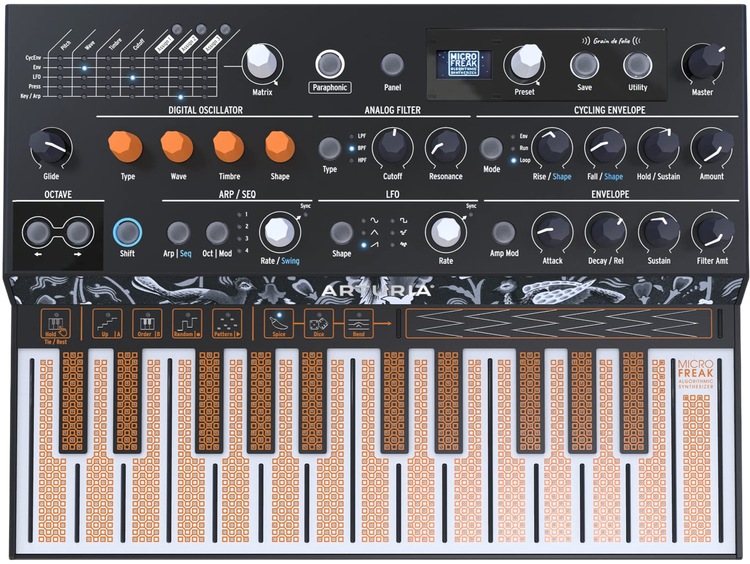Click the orange oscillator Type knob

tap(125, 146)
